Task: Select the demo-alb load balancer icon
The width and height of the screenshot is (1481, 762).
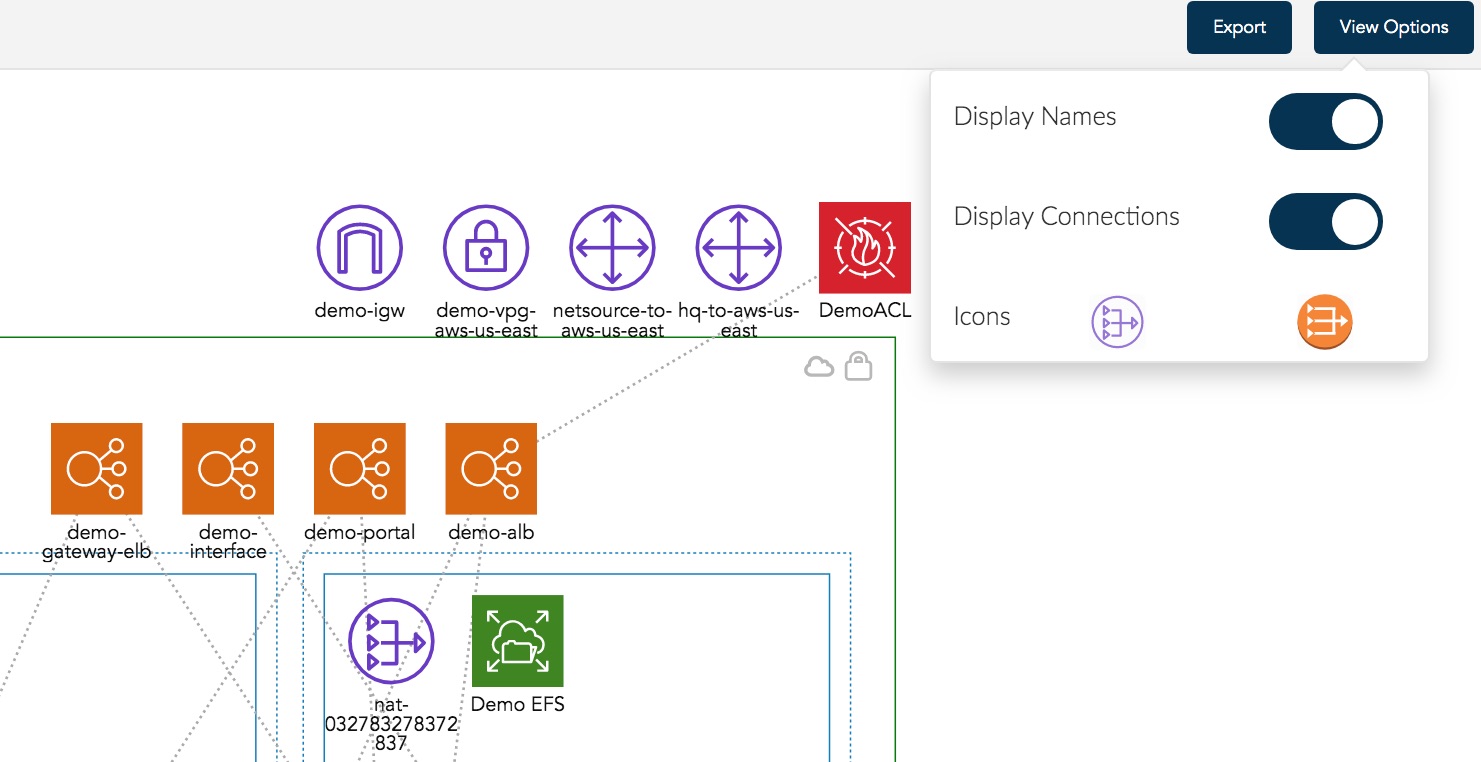Action: click(491, 469)
